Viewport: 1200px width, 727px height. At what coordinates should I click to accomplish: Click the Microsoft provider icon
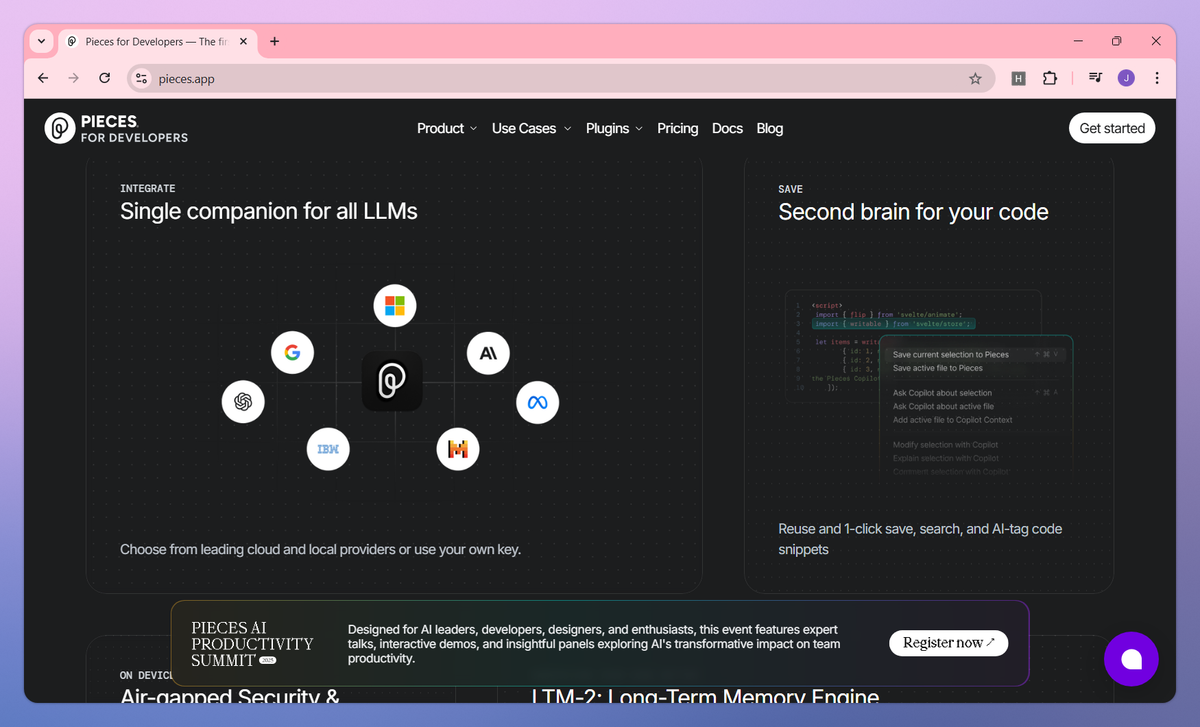[x=394, y=305]
